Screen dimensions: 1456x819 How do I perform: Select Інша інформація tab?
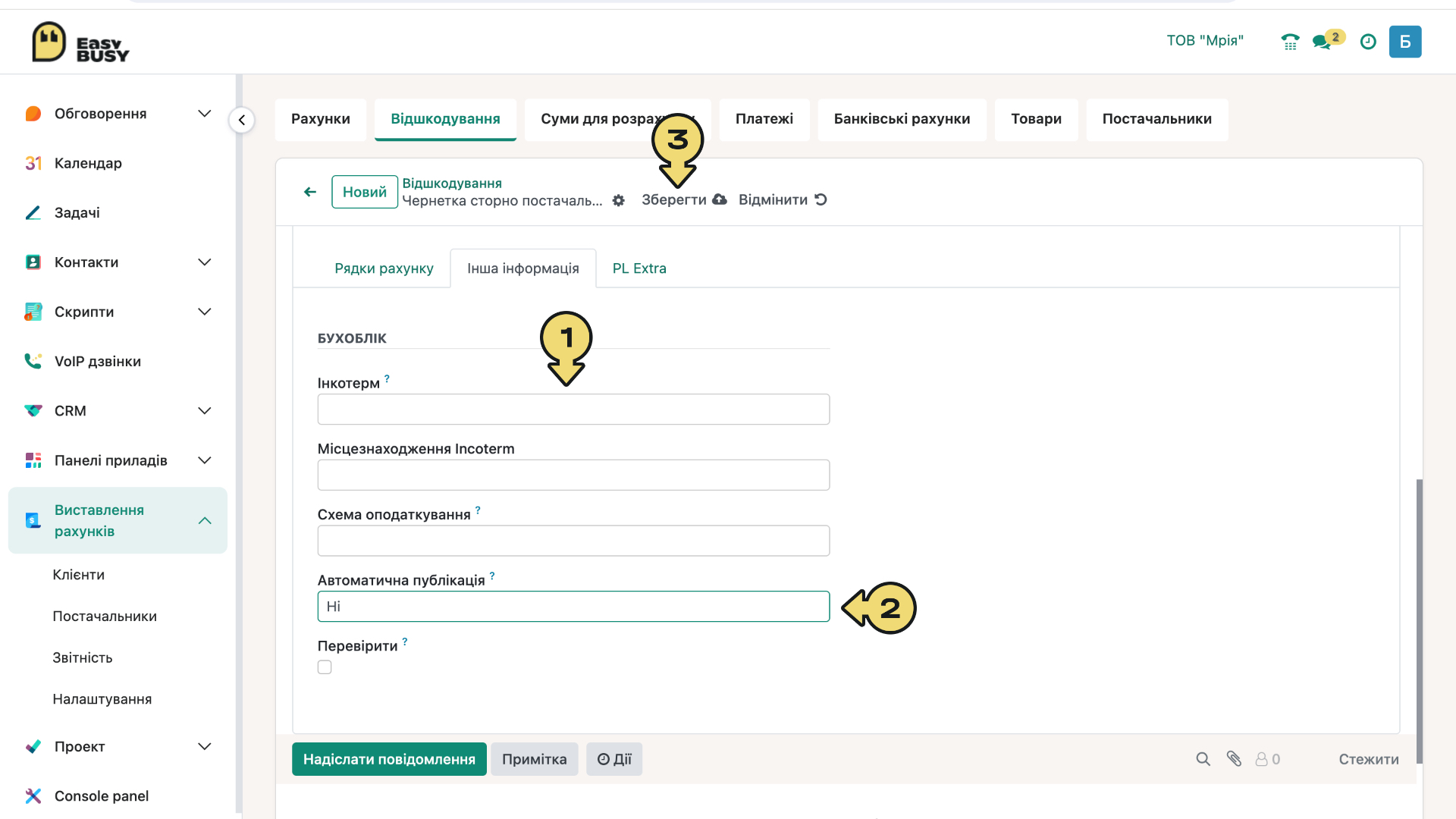(523, 268)
